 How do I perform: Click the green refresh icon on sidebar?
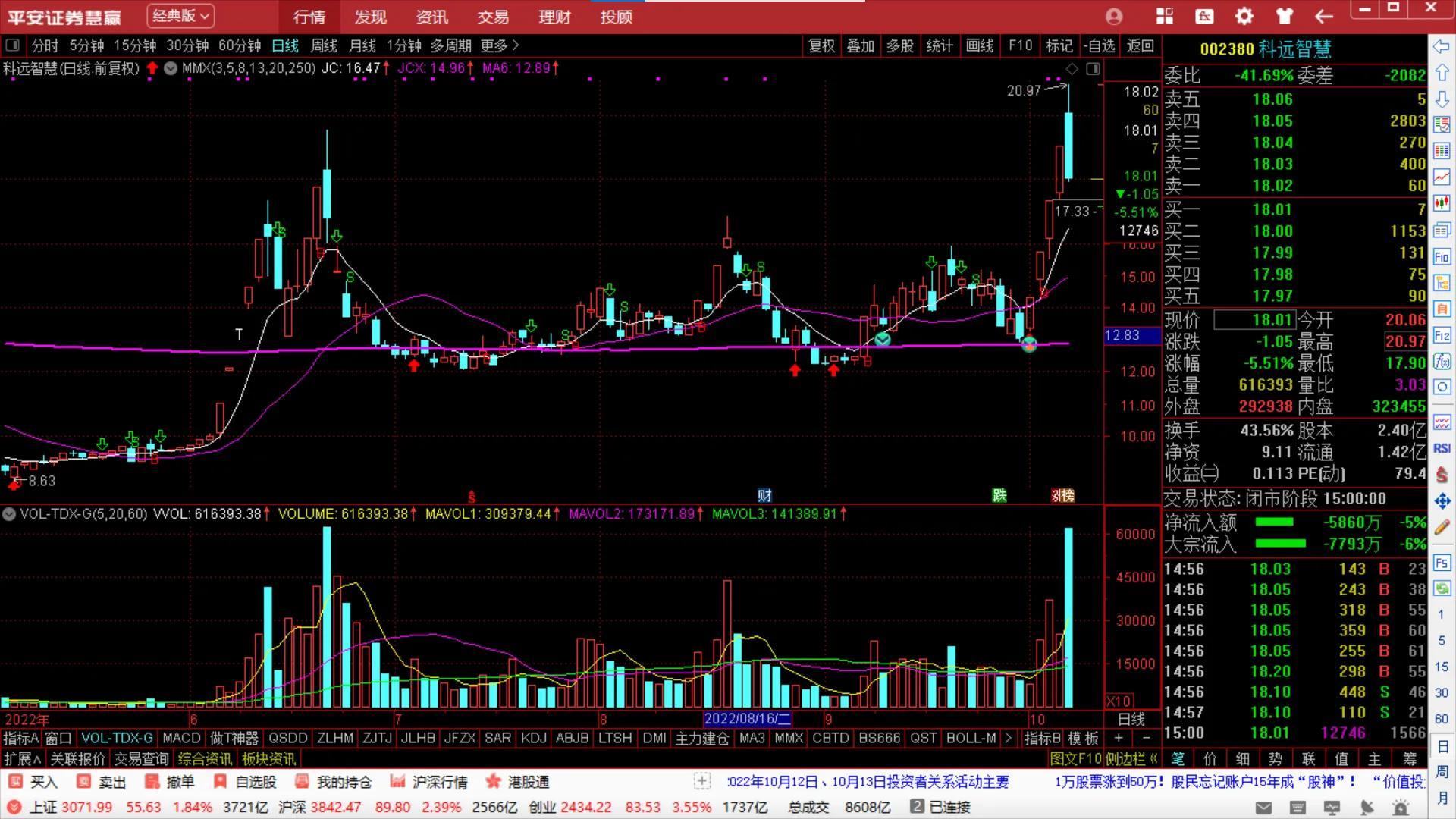[x=1442, y=588]
